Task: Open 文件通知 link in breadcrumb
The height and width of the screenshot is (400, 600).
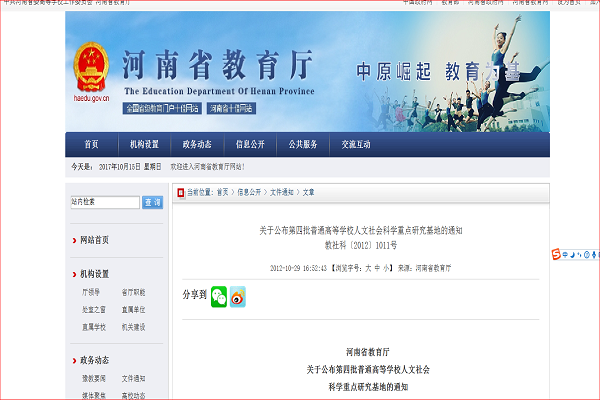Action: tap(281, 191)
